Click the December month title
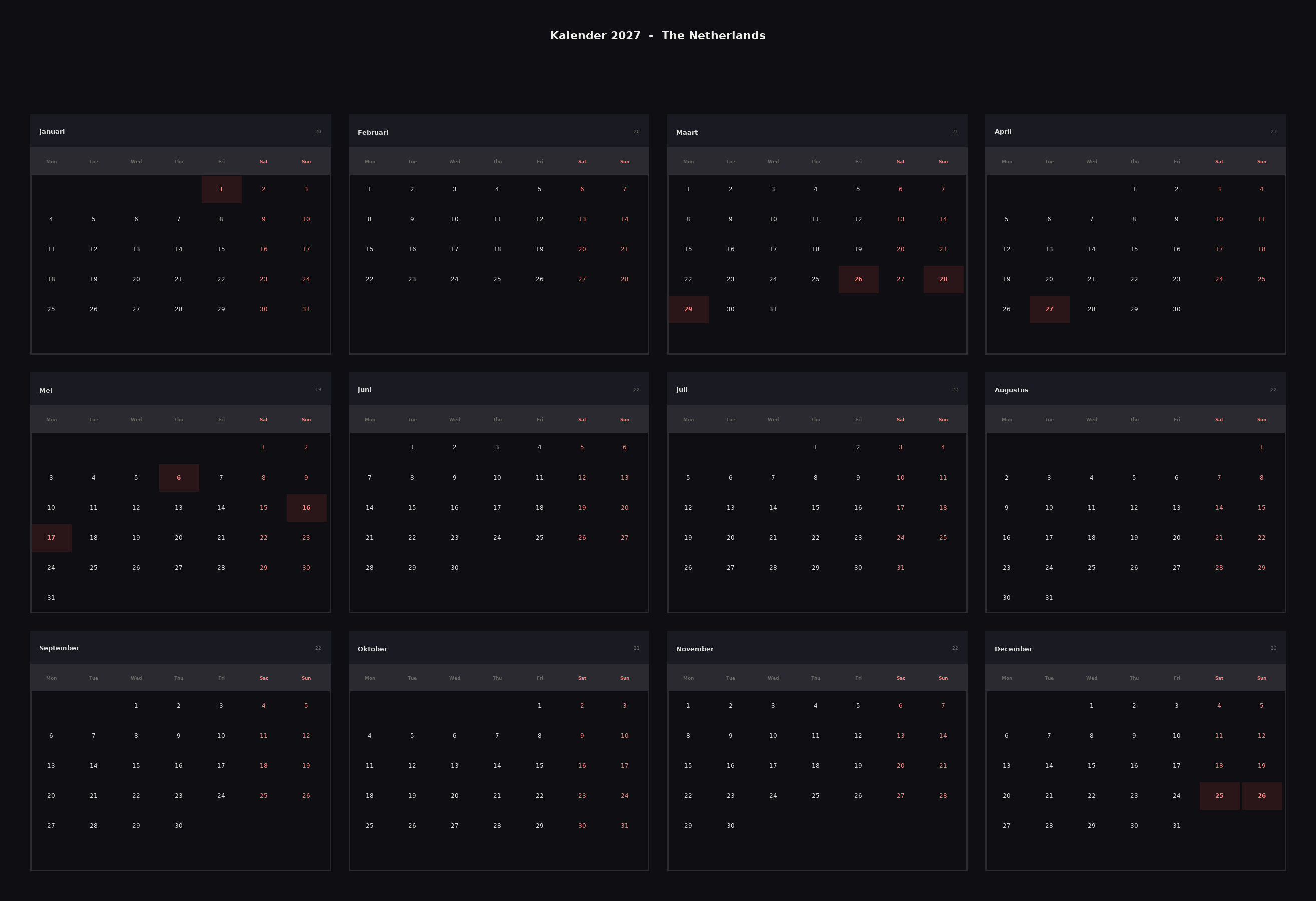Viewport: 1316px width, 901px height. coord(1013,649)
